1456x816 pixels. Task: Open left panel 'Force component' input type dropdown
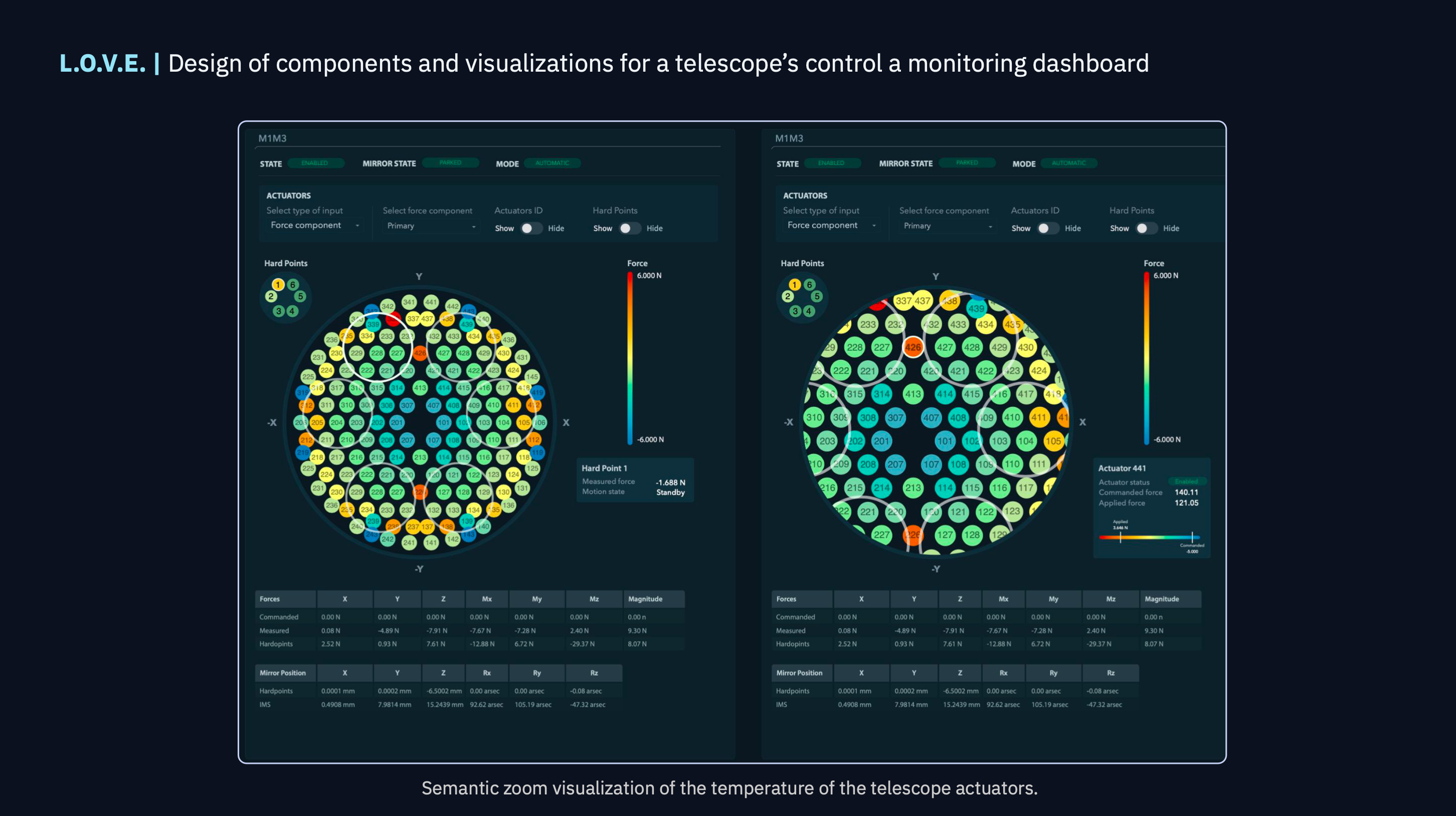314,226
